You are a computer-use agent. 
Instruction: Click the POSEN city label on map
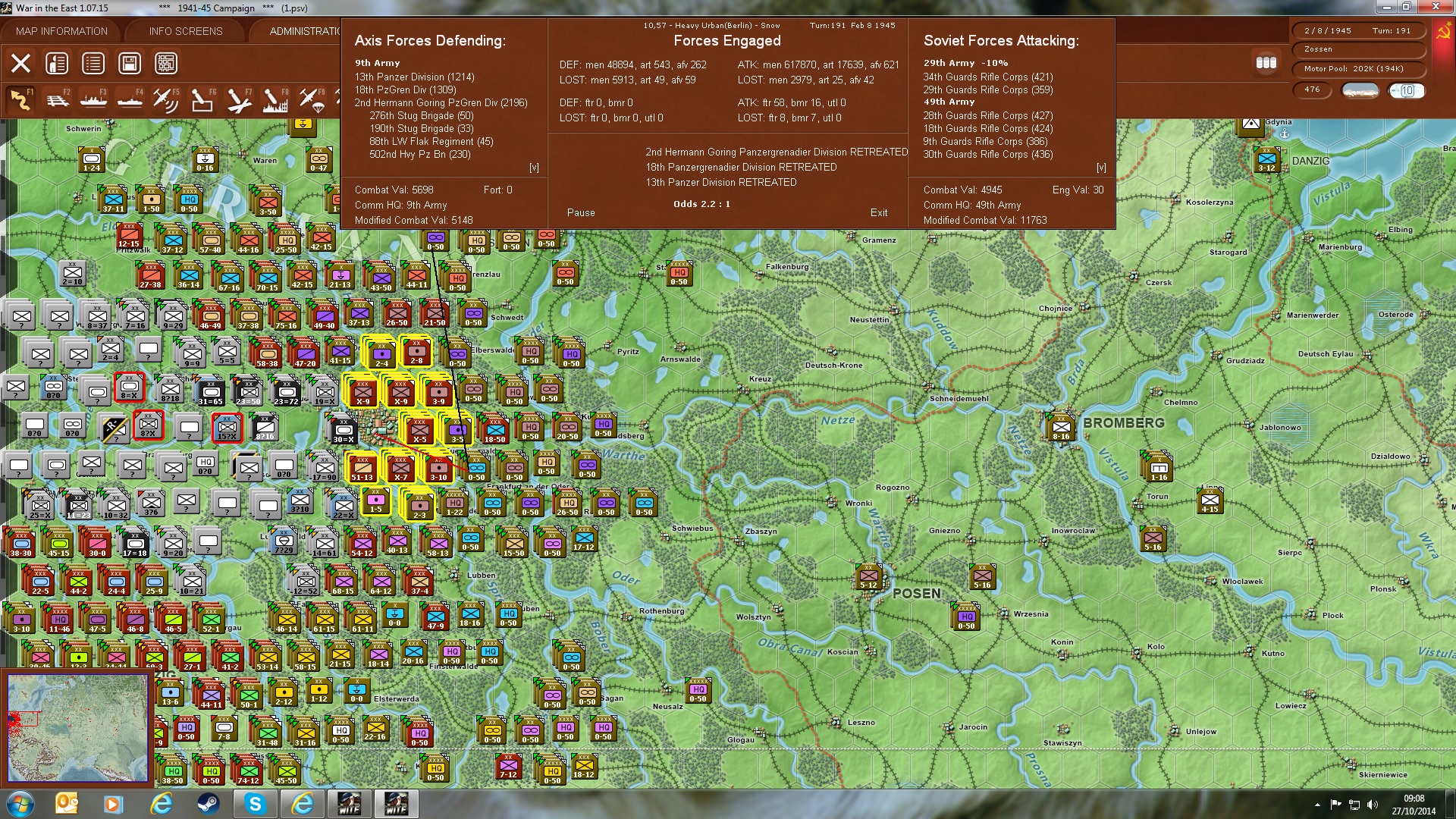pyautogui.click(x=916, y=594)
